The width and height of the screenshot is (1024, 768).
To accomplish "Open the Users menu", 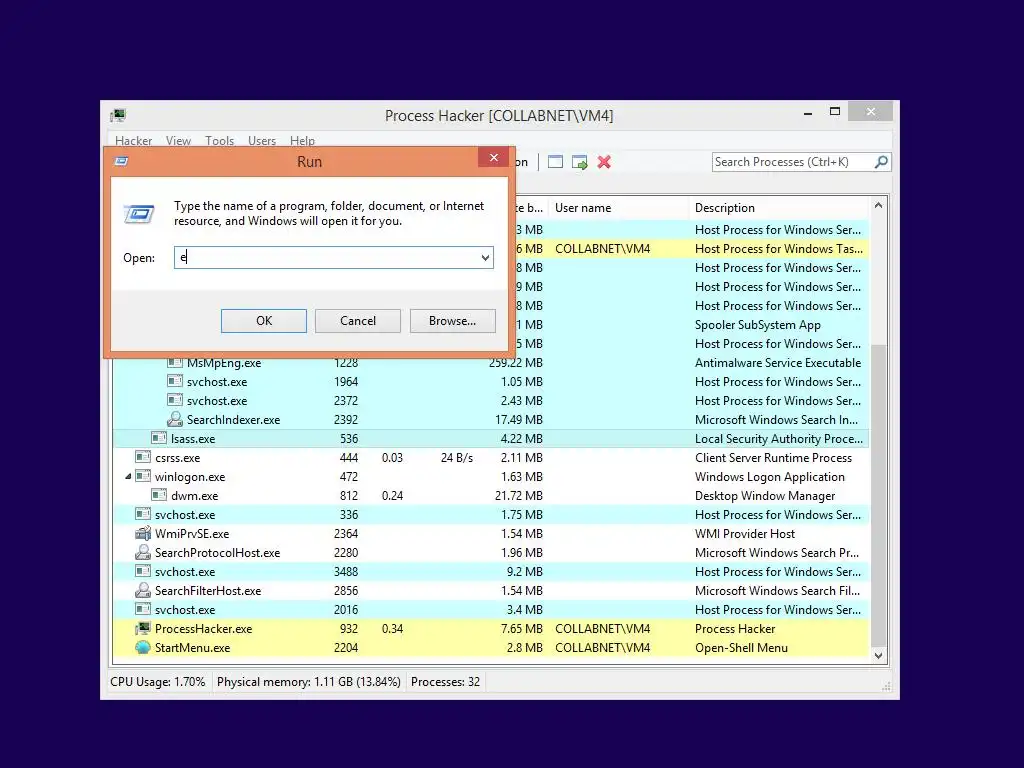I will pos(262,140).
